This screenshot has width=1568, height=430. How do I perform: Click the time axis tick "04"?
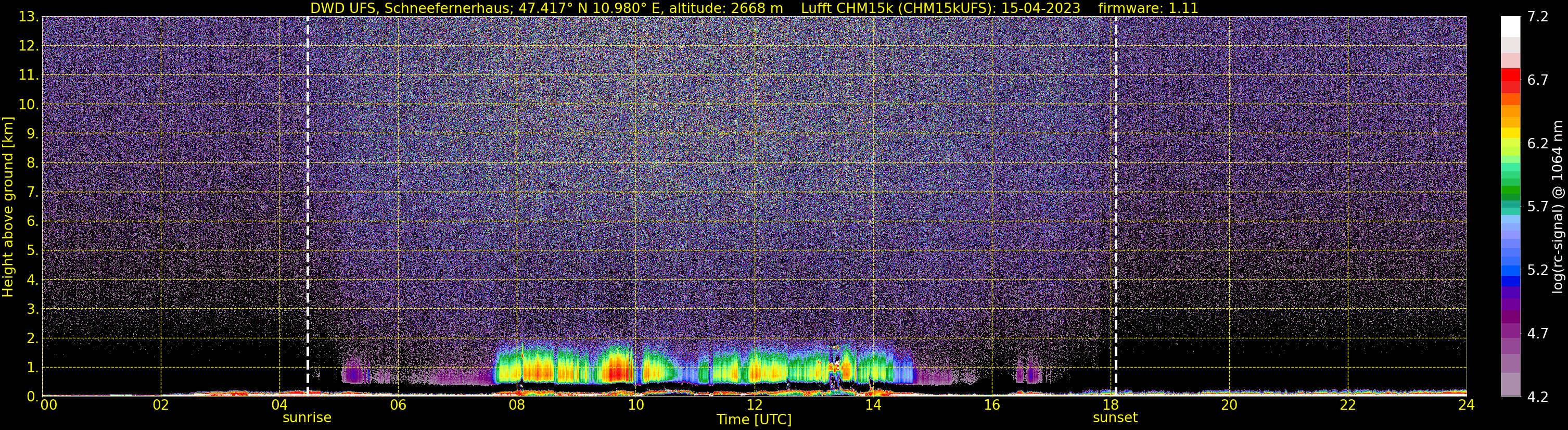coord(279,405)
